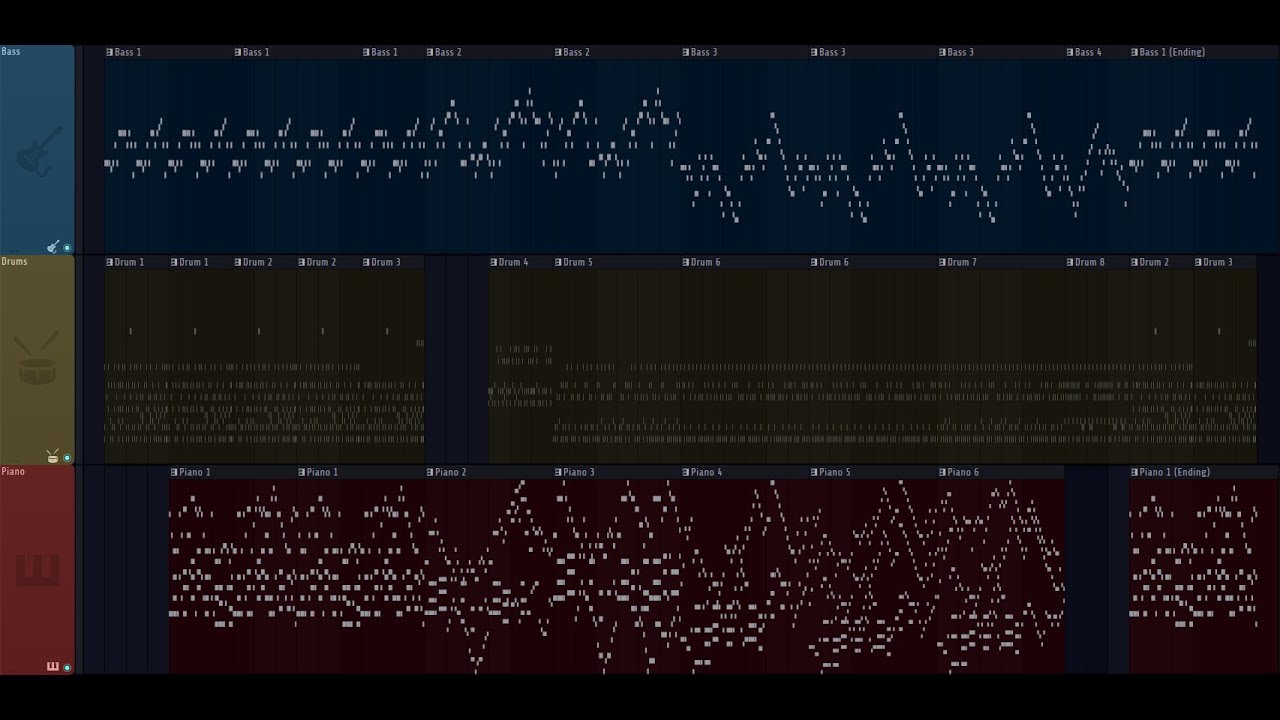1280x720 pixels.
Task: Click the small guitar icon on Bass track
Action: coord(53,247)
